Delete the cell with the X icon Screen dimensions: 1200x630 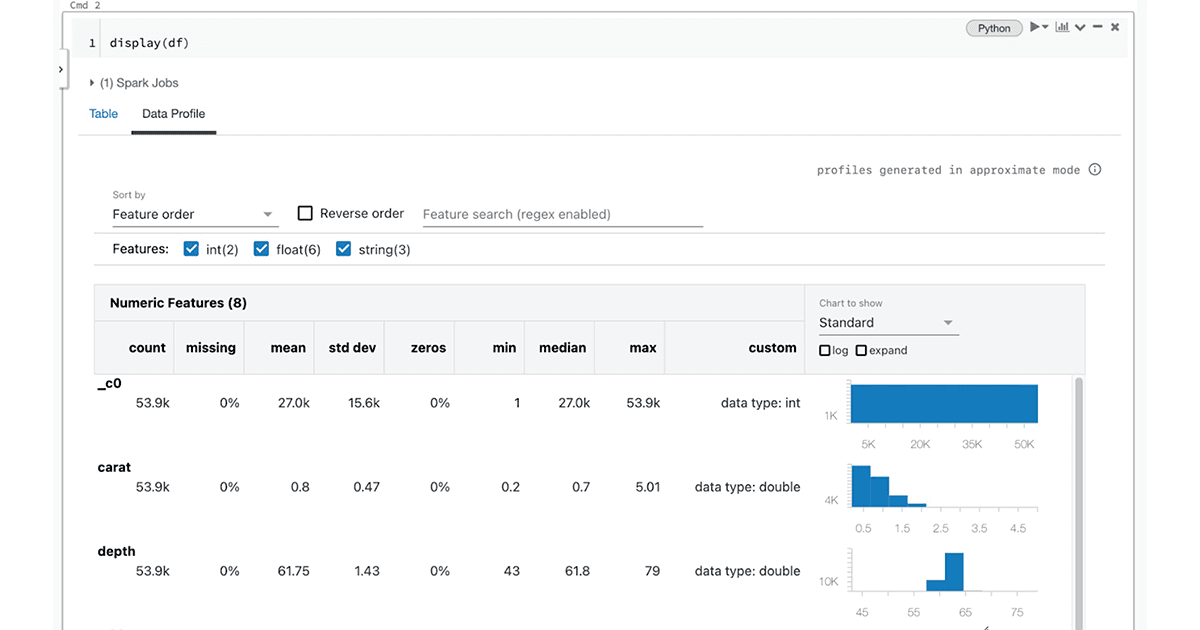[x=1115, y=27]
